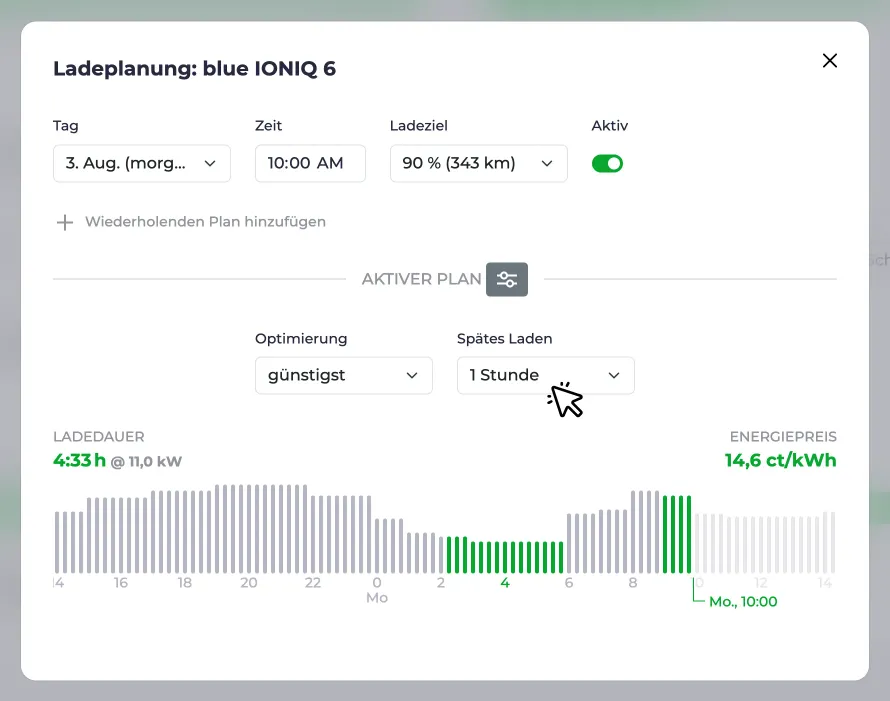
Task: Open the Tag dropdown showing 3. Aug.
Action: click(141, 163)
